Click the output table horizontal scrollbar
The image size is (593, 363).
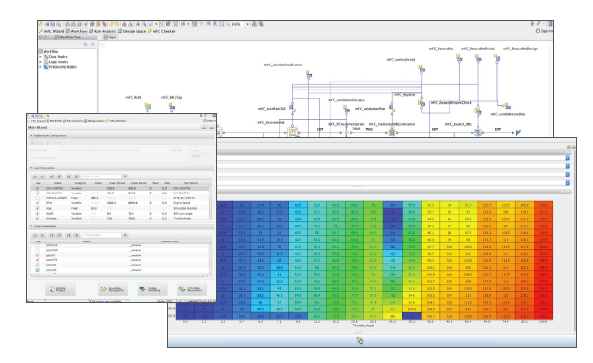click(x=120, y=276)
